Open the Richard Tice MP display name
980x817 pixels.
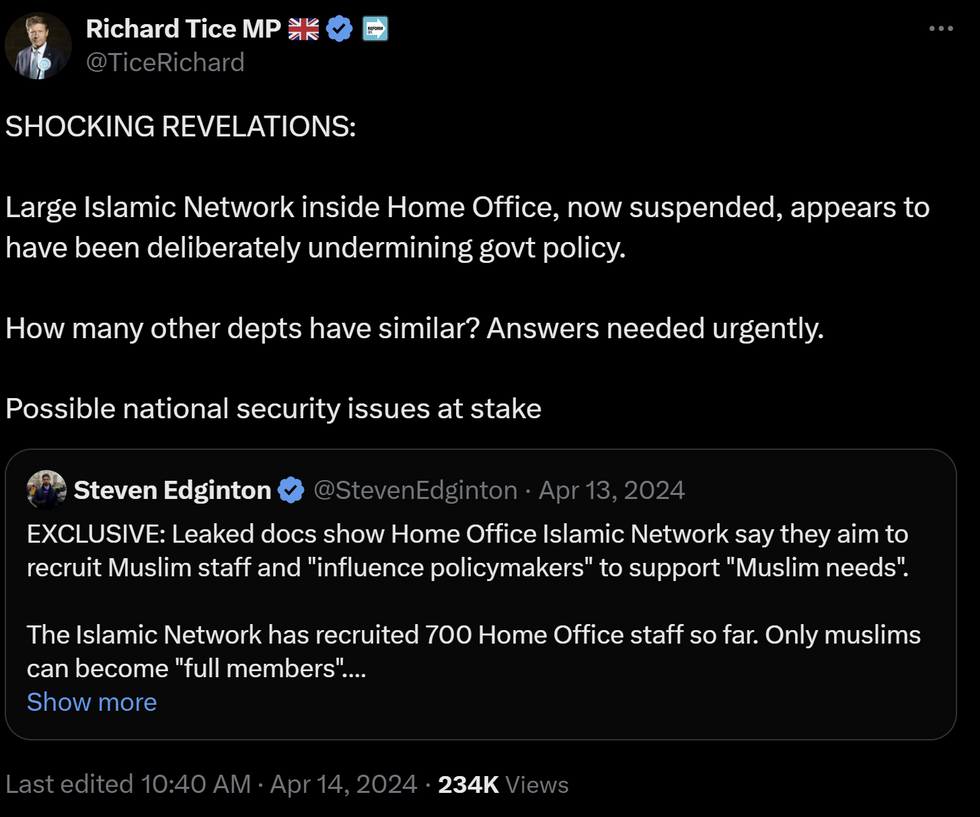pos(183,29)
